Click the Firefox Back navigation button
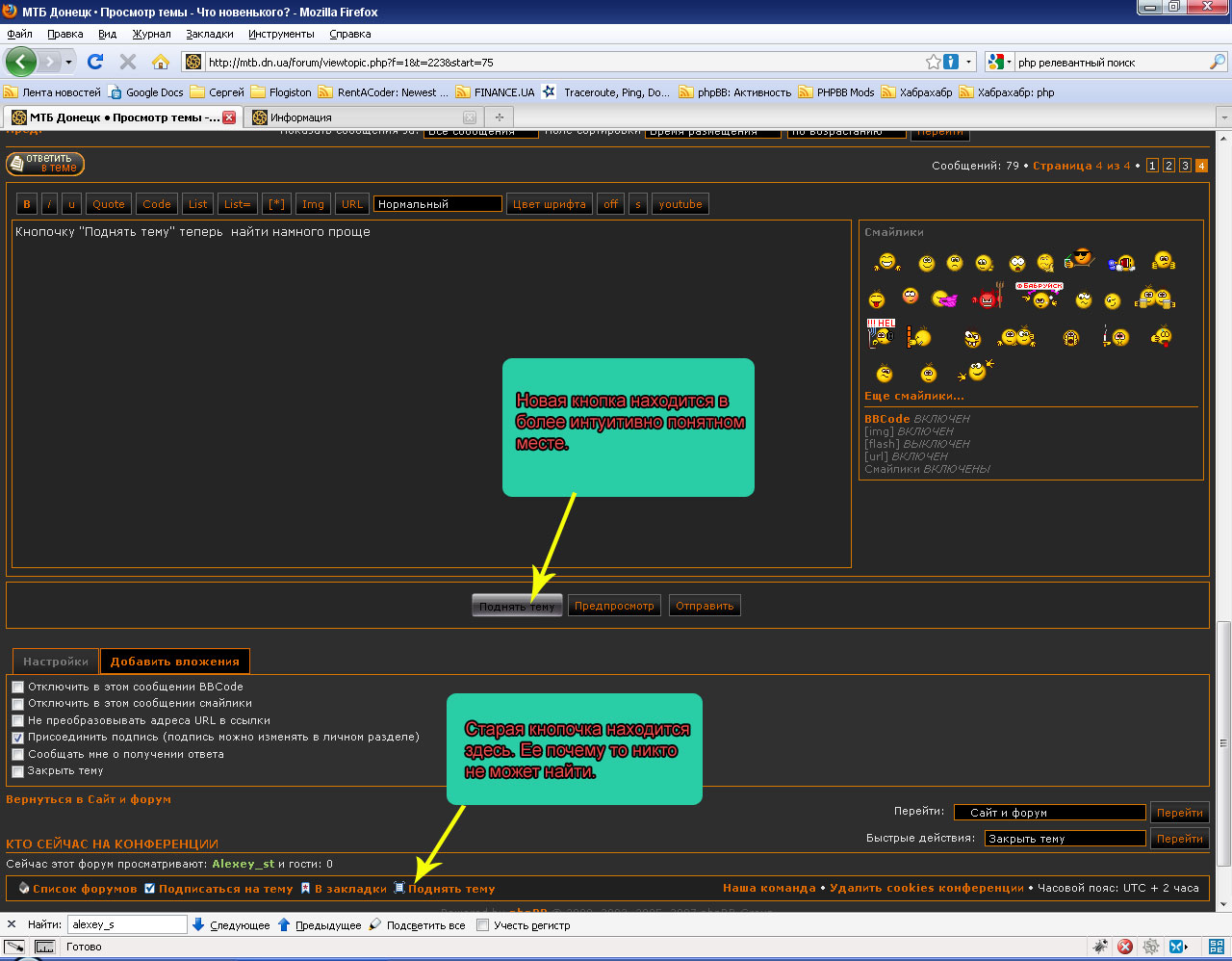 tap(21, 62)
